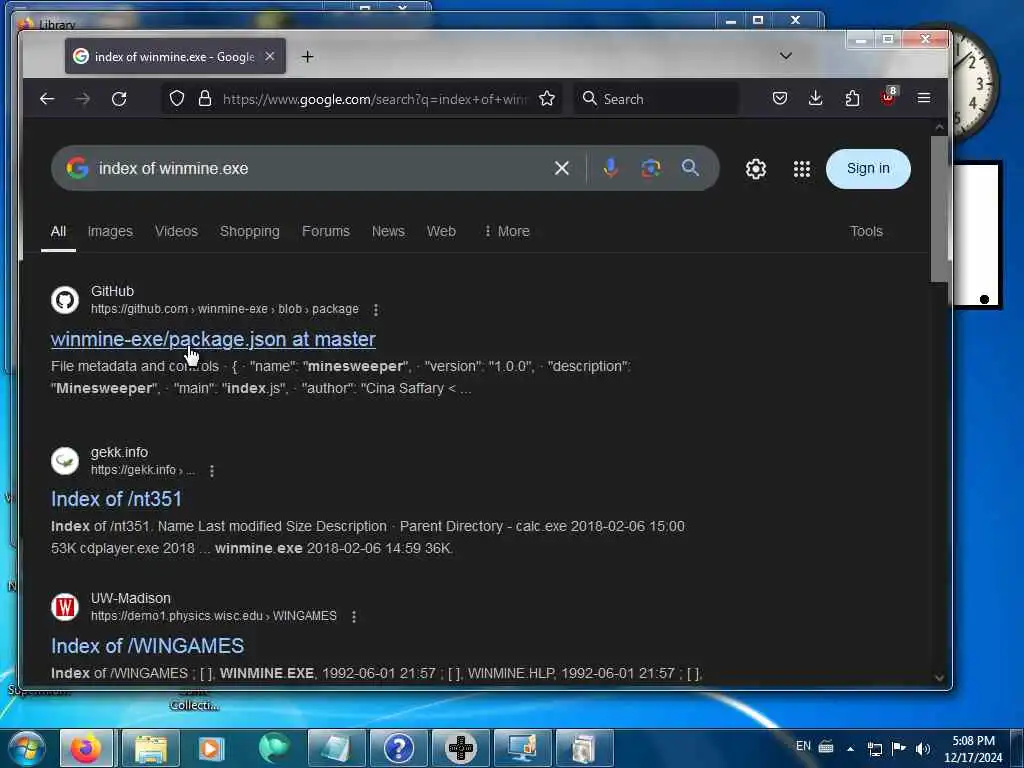Open the Index of /nt351 result
Viewport: 1024px width, 768px height.
(116, 499)
